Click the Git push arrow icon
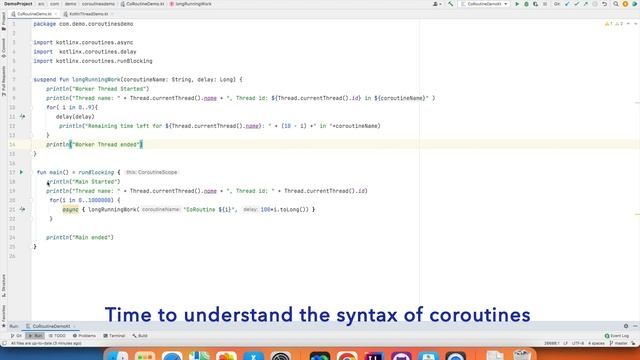 click(586, 4)
